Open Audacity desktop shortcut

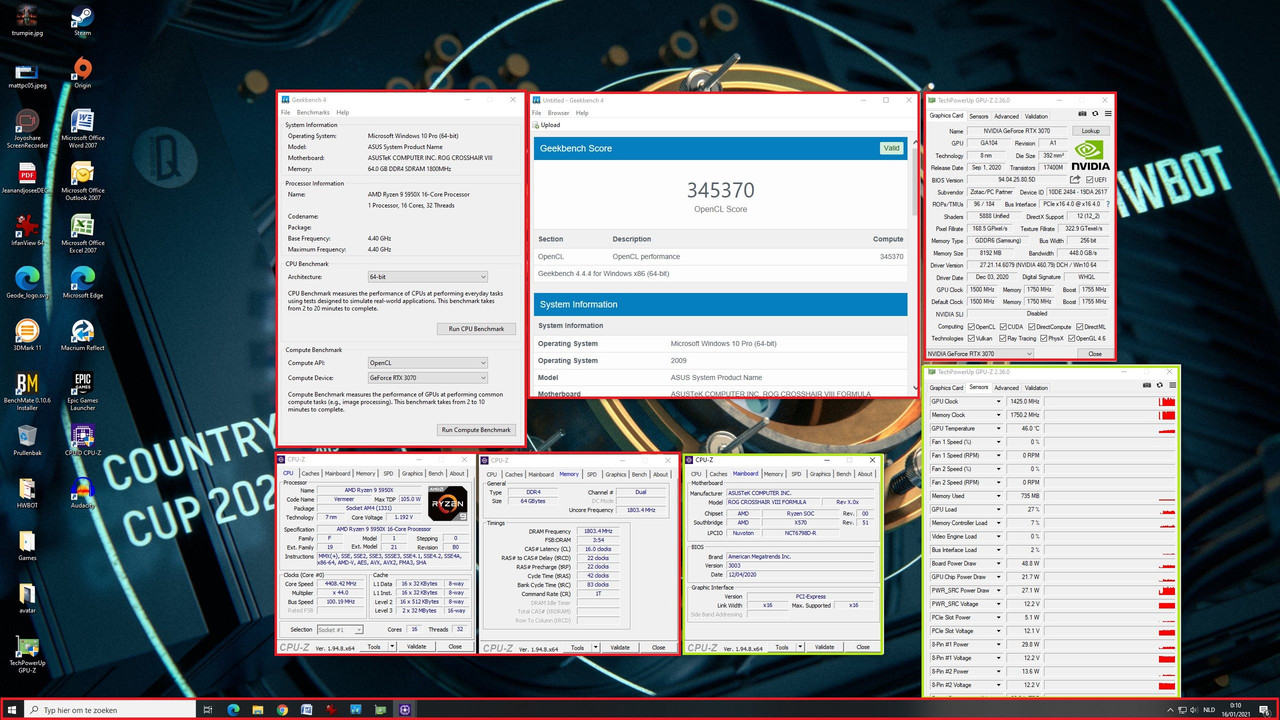[x=82, y=492]
